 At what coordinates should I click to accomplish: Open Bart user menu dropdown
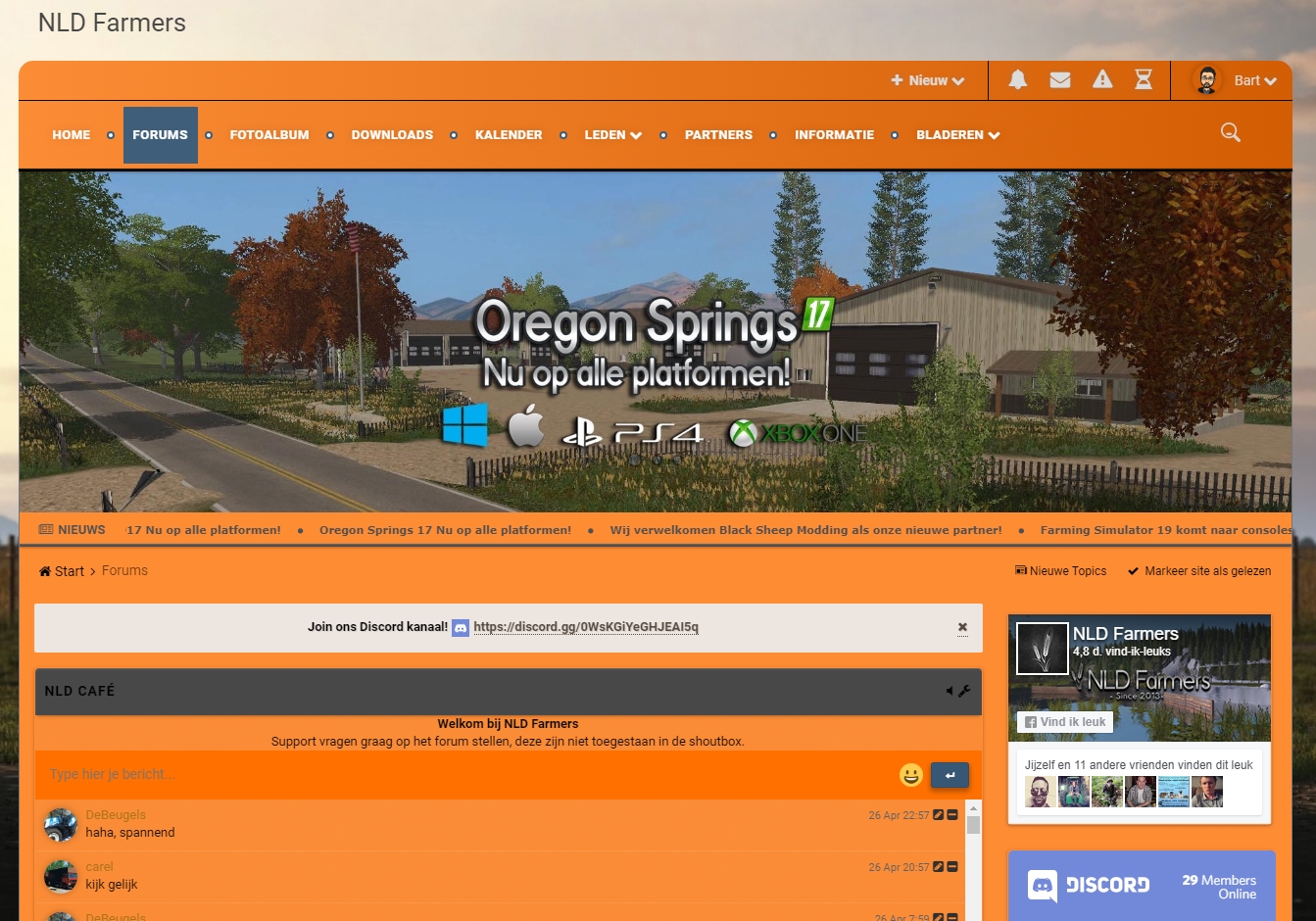point(1255,80)
